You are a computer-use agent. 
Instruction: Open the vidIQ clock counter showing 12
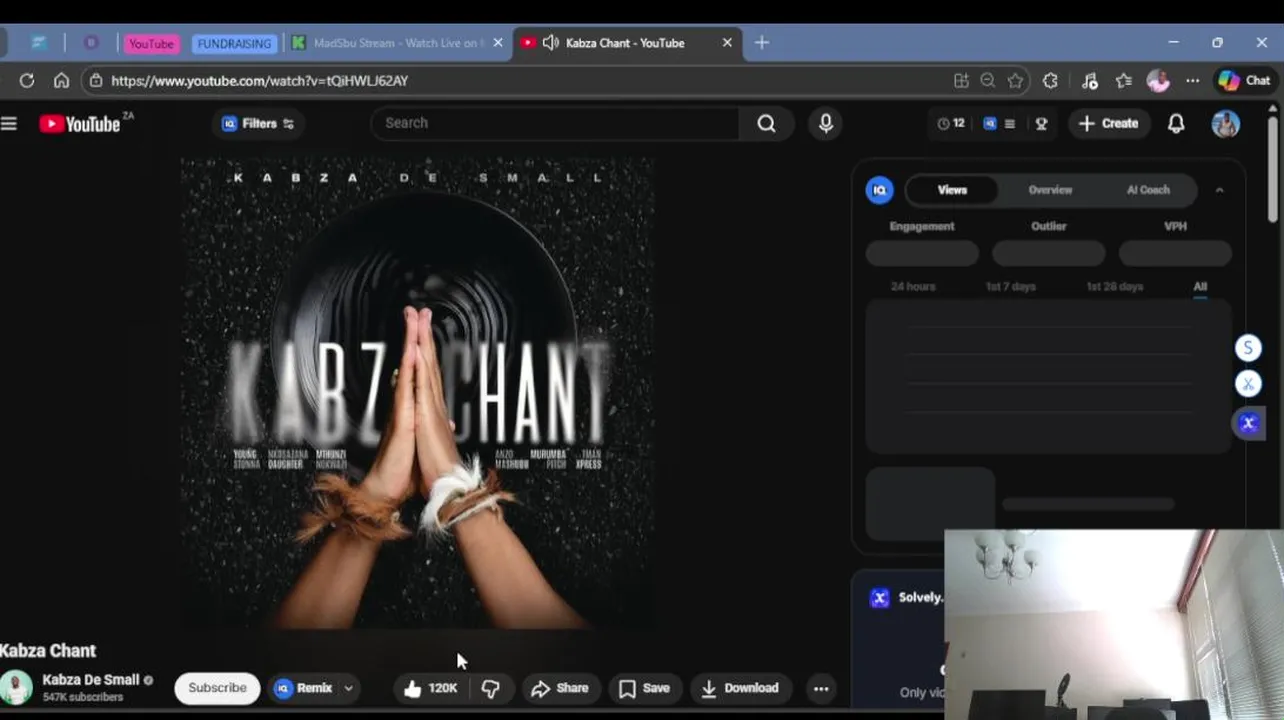tap(951, 123)
